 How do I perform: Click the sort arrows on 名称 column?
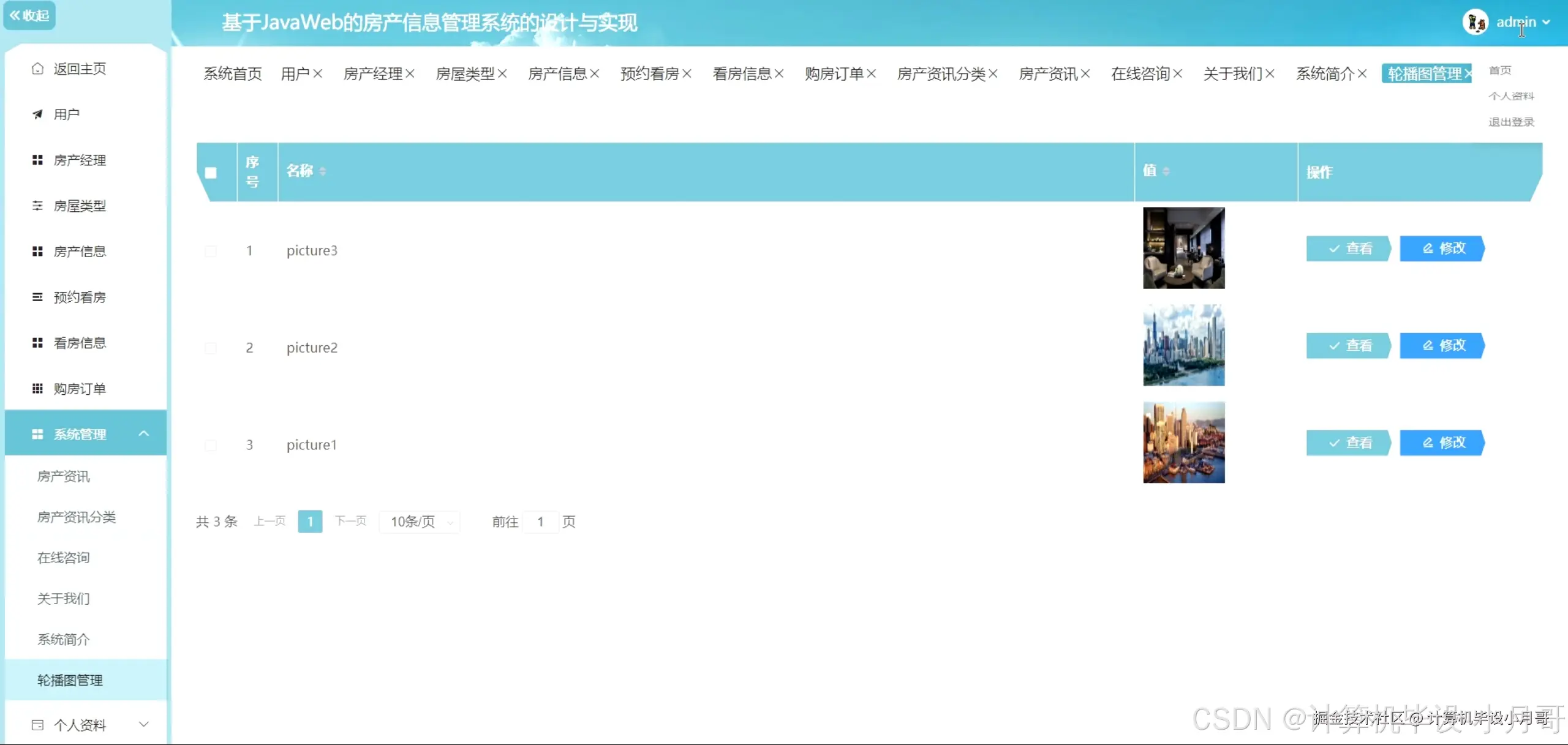[323, 171]
